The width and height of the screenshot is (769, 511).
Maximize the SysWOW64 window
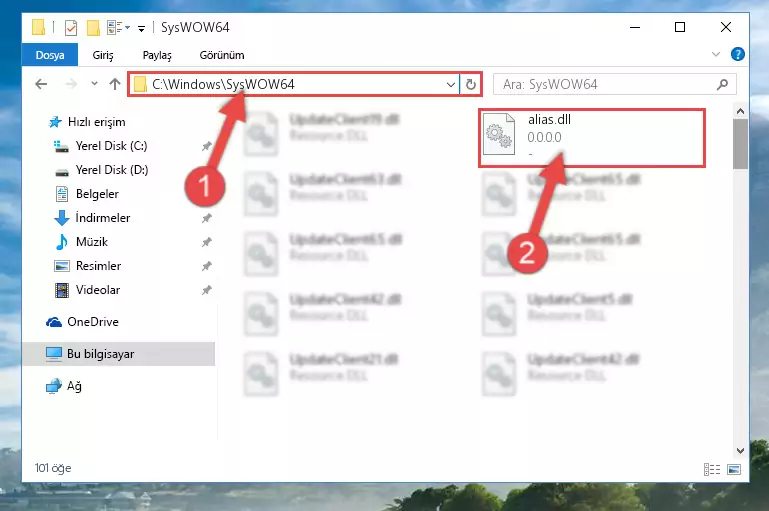pos(680,27)
